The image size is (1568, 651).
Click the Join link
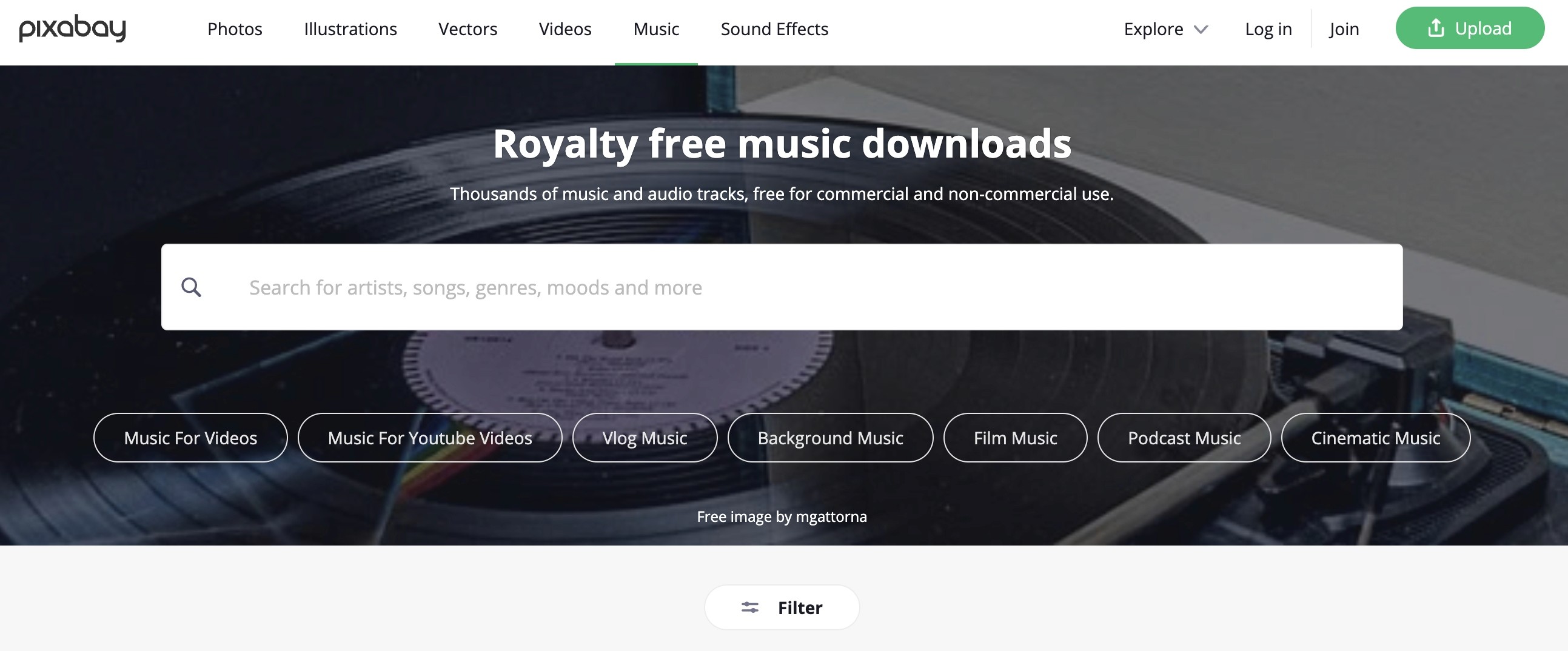pyautogui.click(x=1344, y=29)
